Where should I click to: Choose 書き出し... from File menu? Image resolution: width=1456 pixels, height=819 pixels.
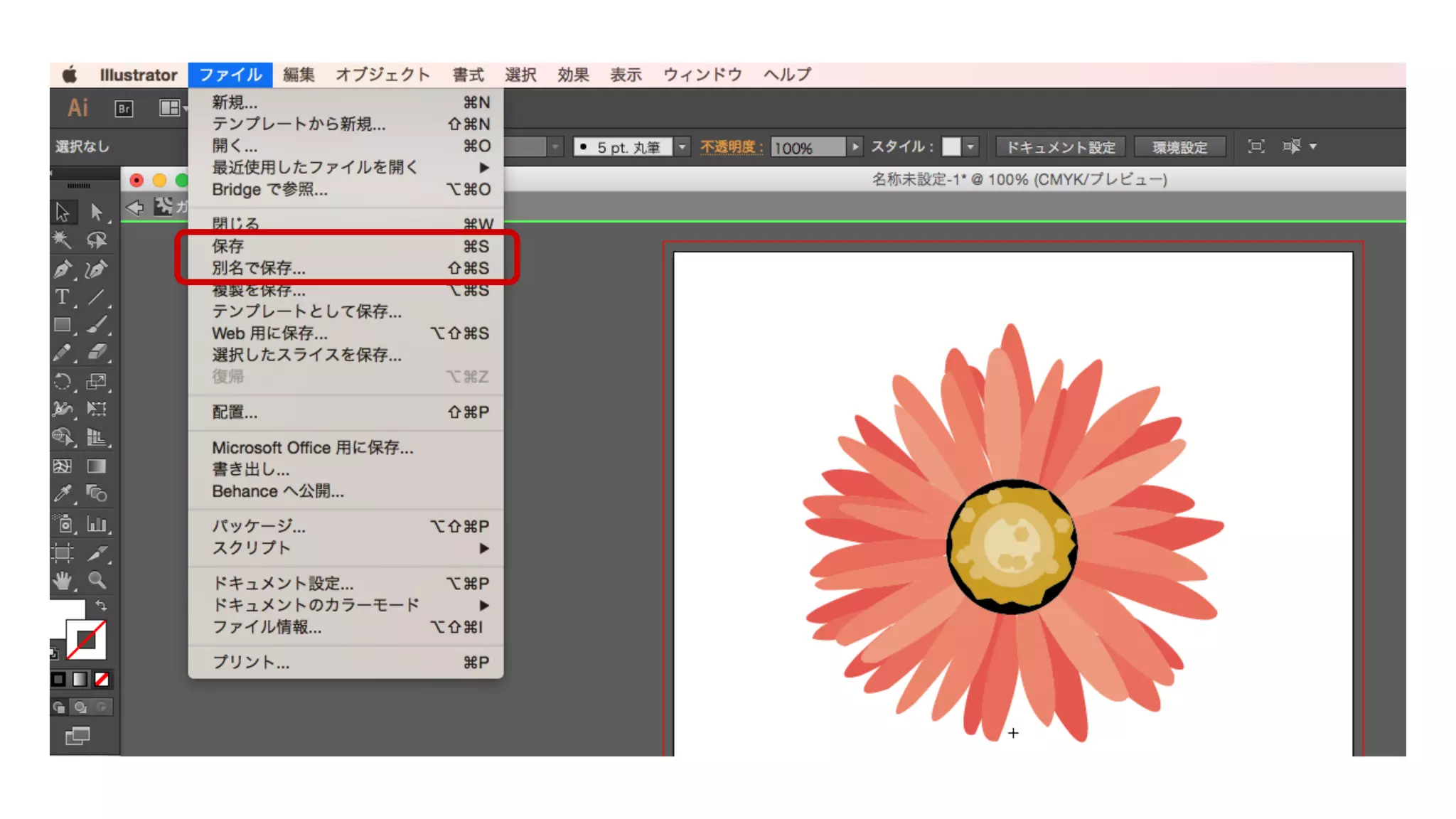(x=250, y=469)
